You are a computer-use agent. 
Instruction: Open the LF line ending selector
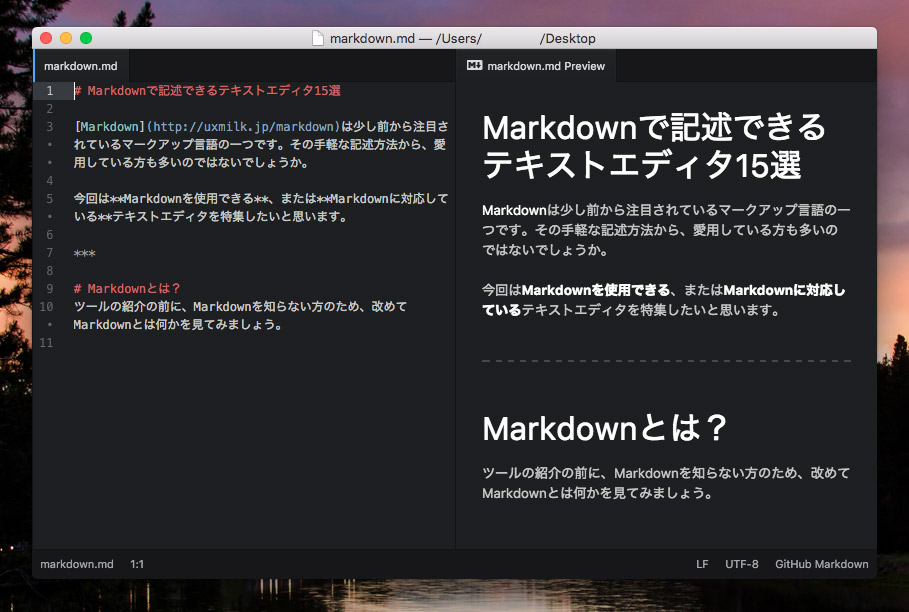pyautogui.click(x=702, y=564)
